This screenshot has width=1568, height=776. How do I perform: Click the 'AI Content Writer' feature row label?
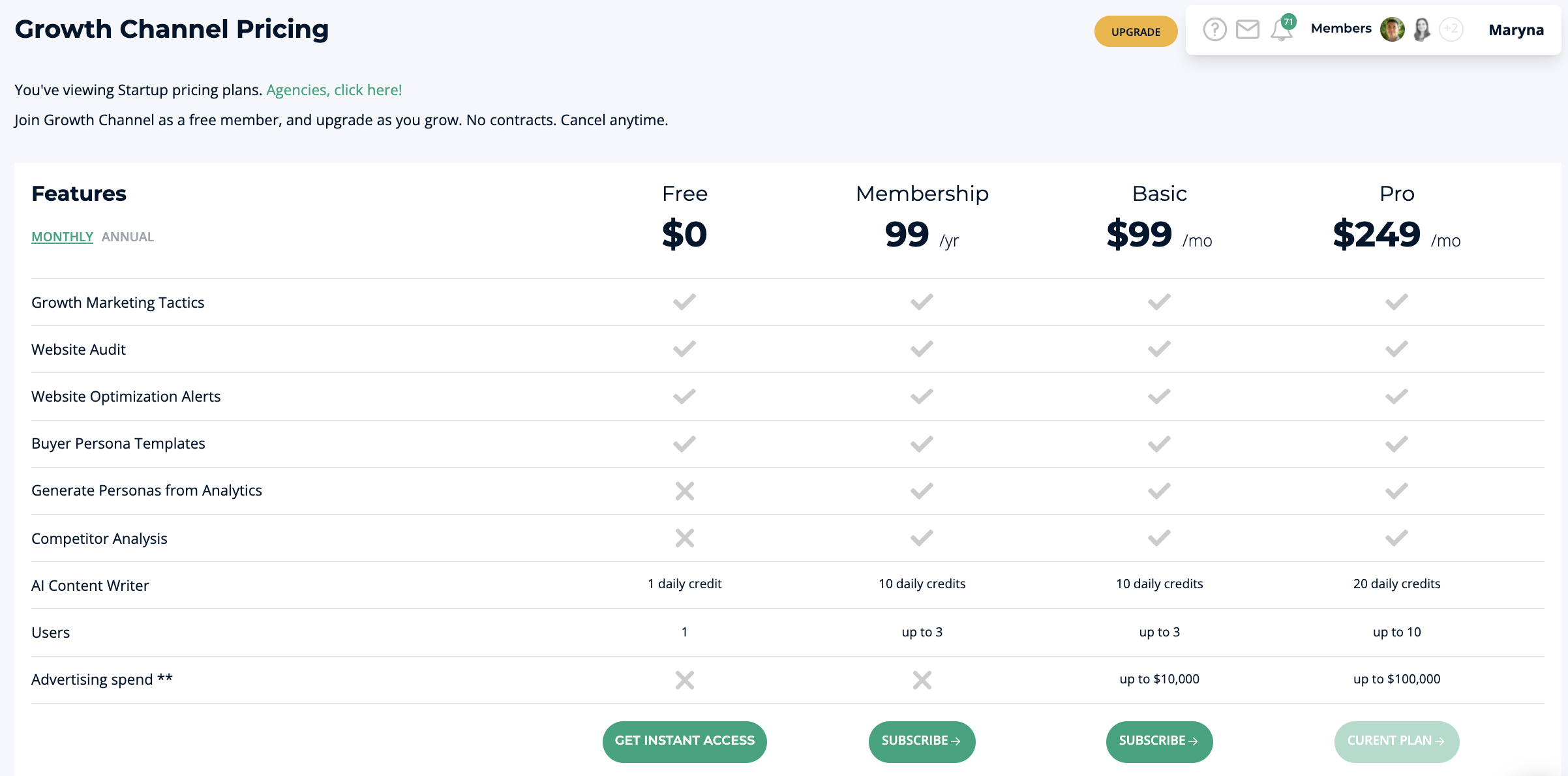pos(90,586)
